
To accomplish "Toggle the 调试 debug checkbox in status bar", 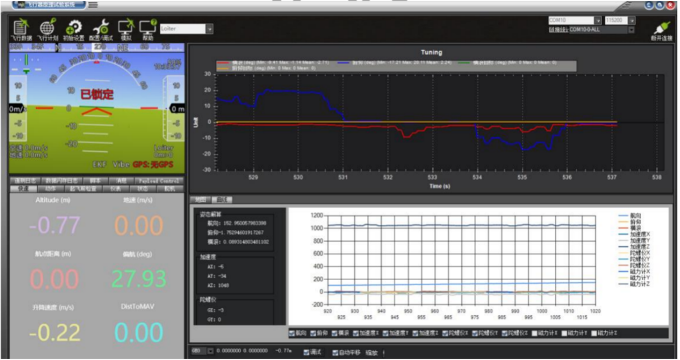I will tap(306, 352).
